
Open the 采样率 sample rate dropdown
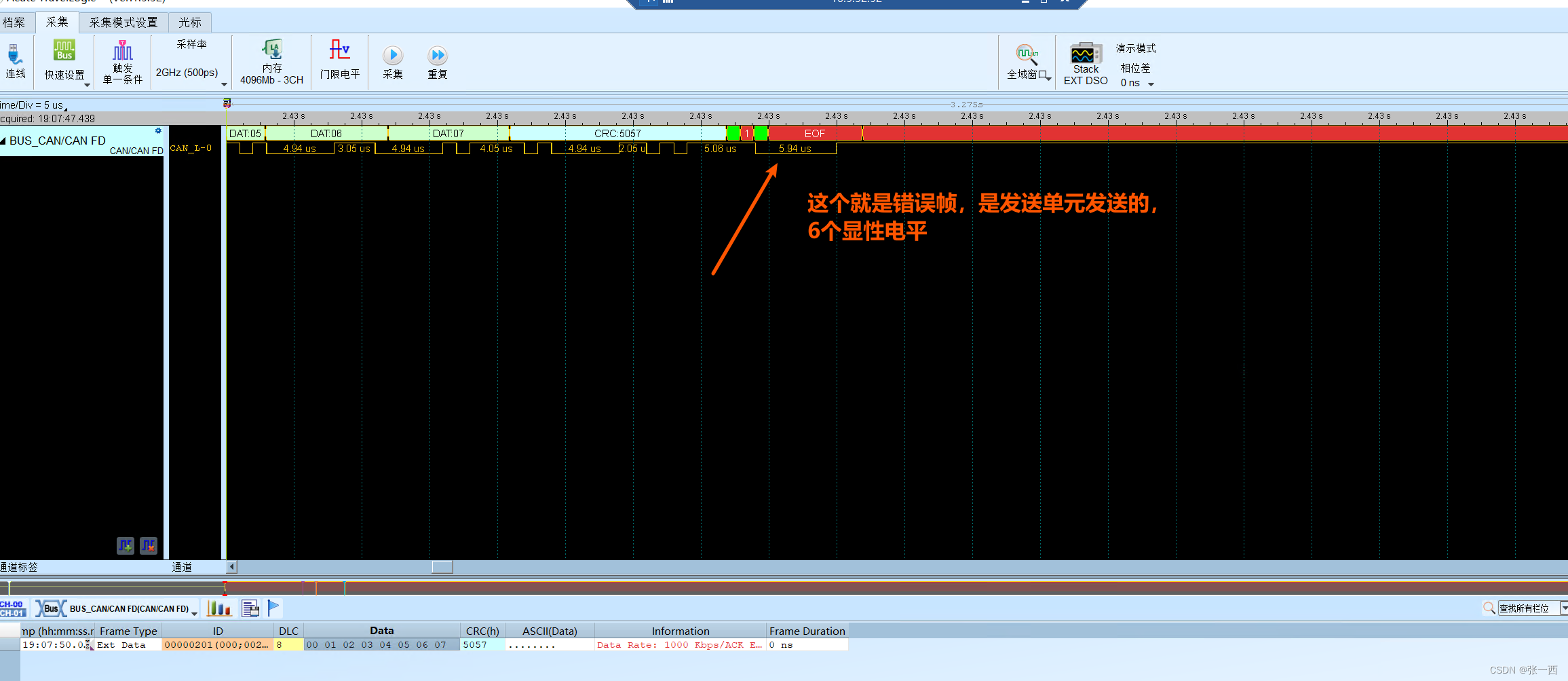pyautogui.click(x=224, y=84)
